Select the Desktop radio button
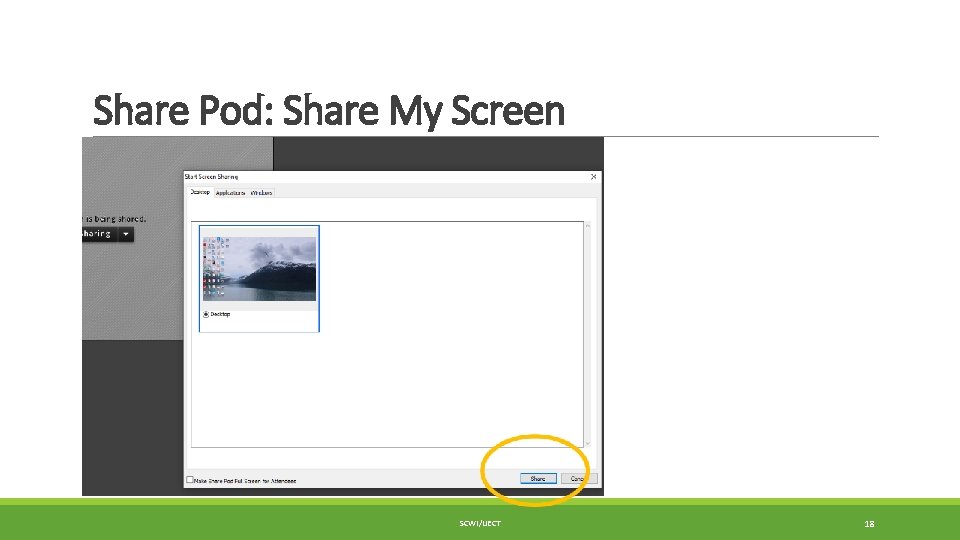Viewport: 960px width, 540px height. point(206,314)
